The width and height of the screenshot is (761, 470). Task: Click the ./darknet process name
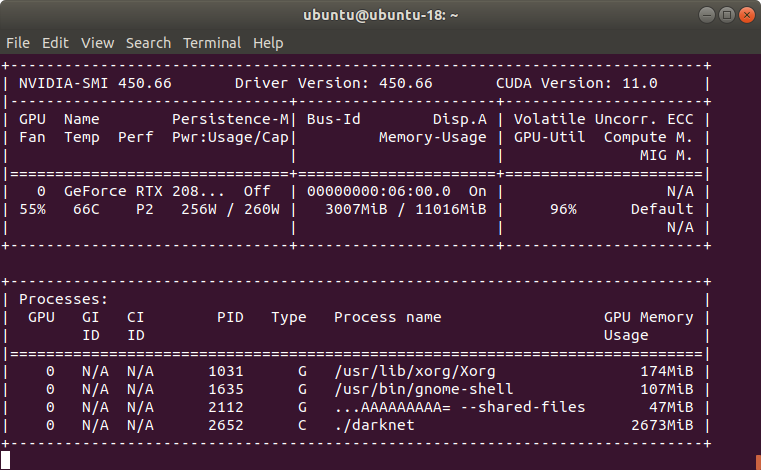pos(374,425)
